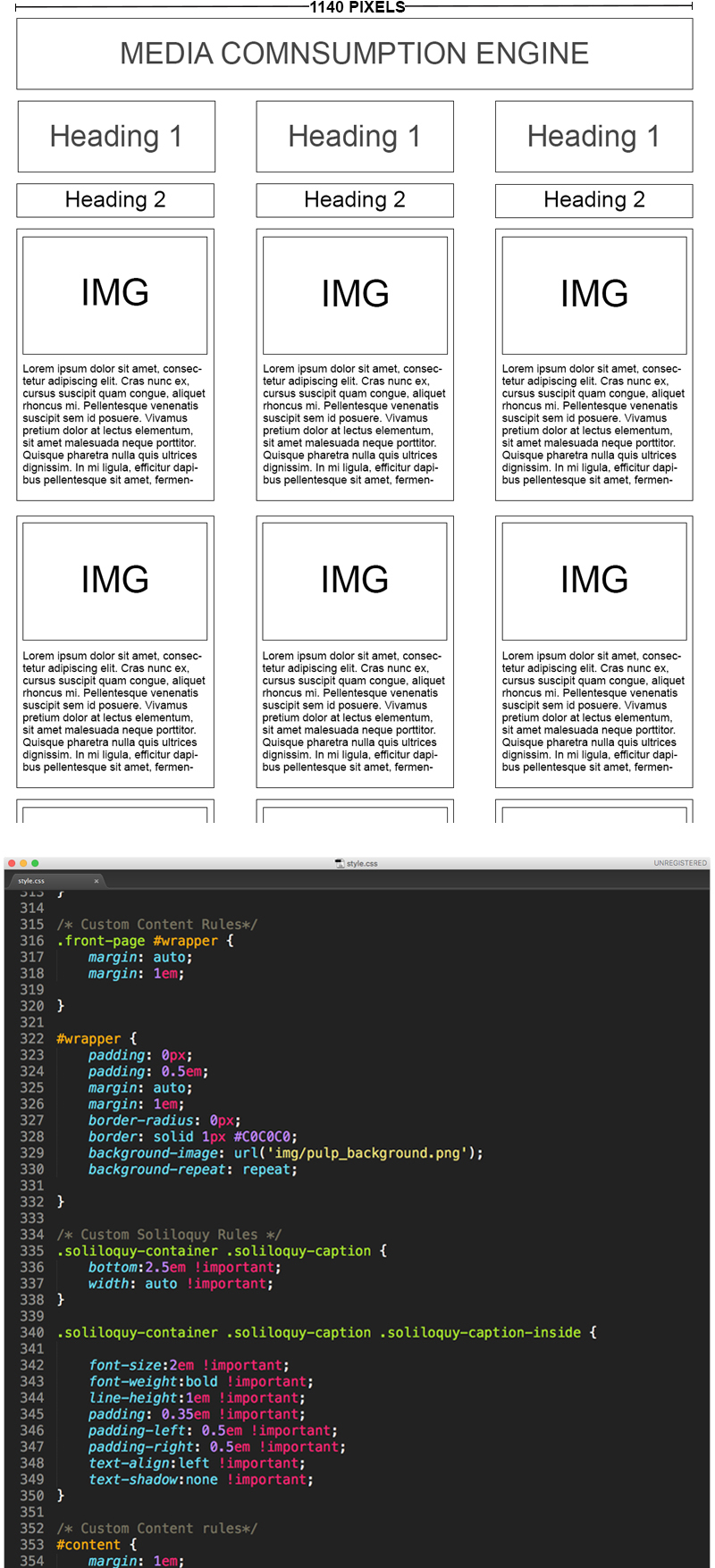Click 'font-size:2em !important;' line
Screen dimensions: 715x1568
[189, 1364]
